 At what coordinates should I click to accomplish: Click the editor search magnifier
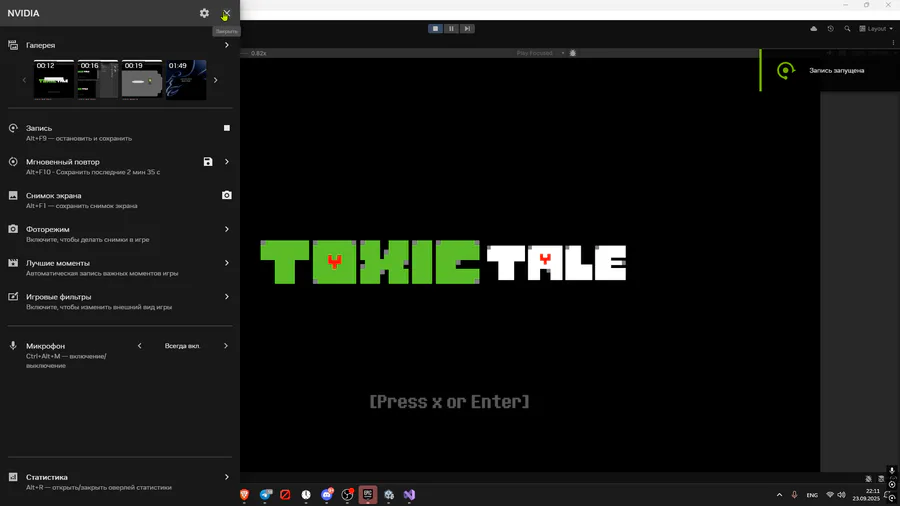click(x=847, y=29)
